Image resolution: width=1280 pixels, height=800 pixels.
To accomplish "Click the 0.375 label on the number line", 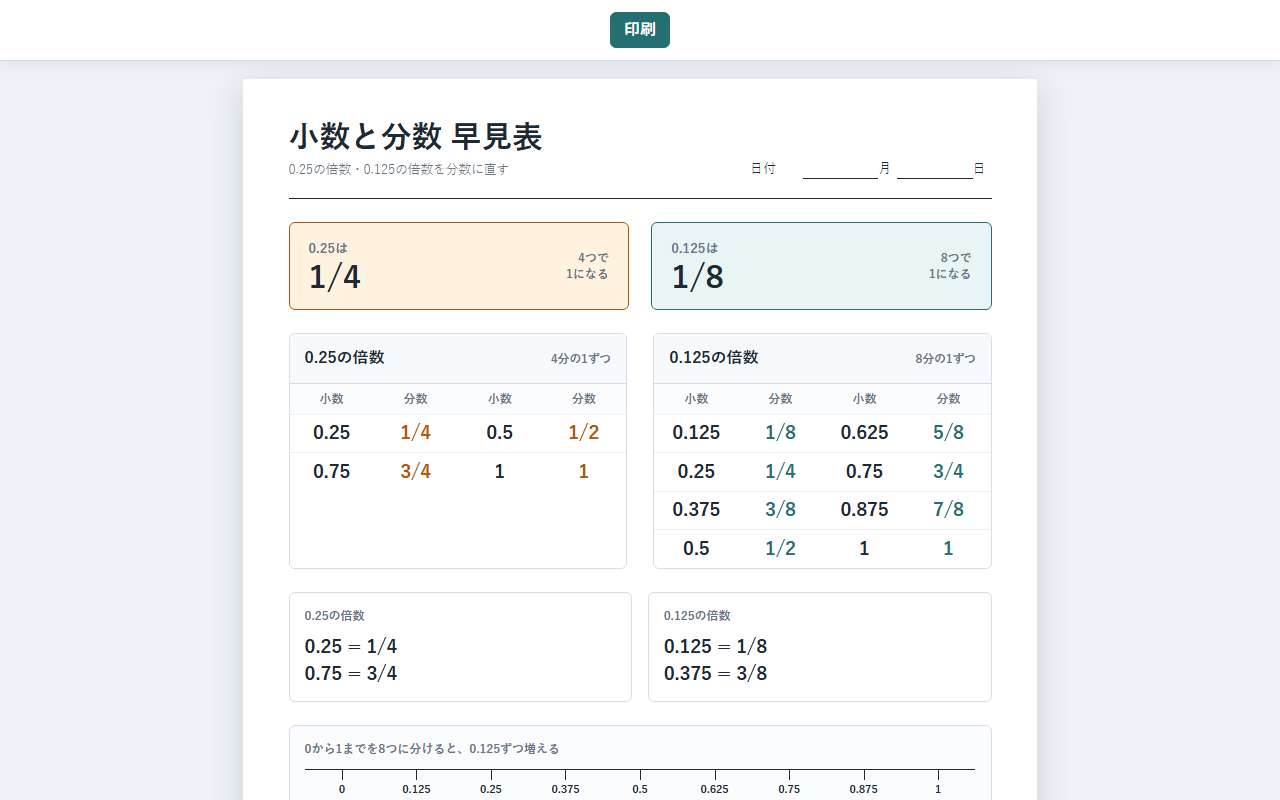I will [x=565, y=789].
